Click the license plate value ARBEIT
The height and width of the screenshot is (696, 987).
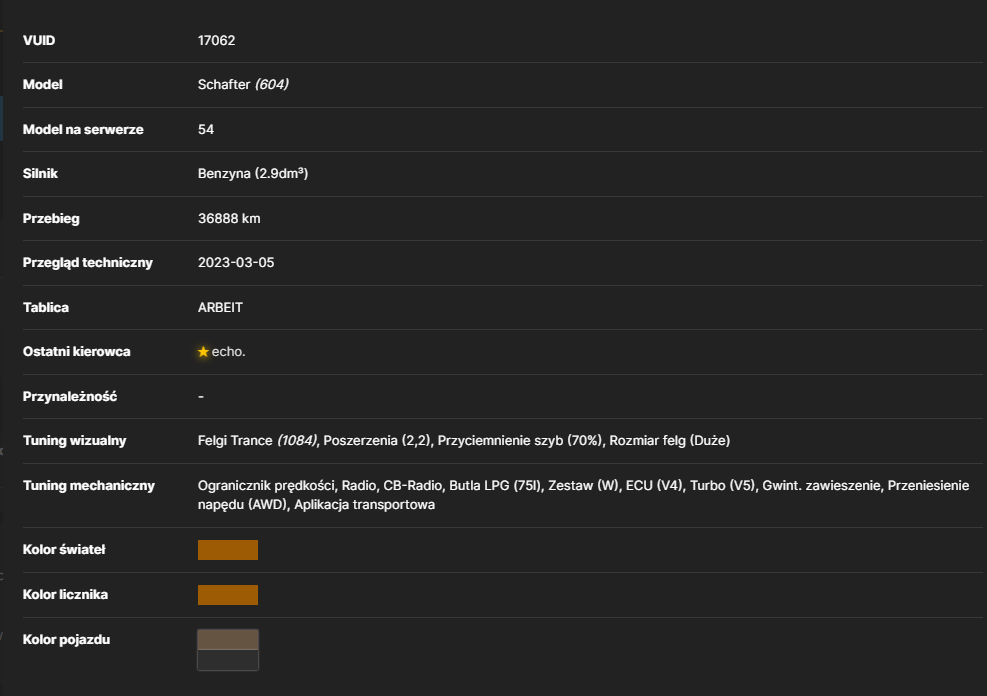[220, 308]
